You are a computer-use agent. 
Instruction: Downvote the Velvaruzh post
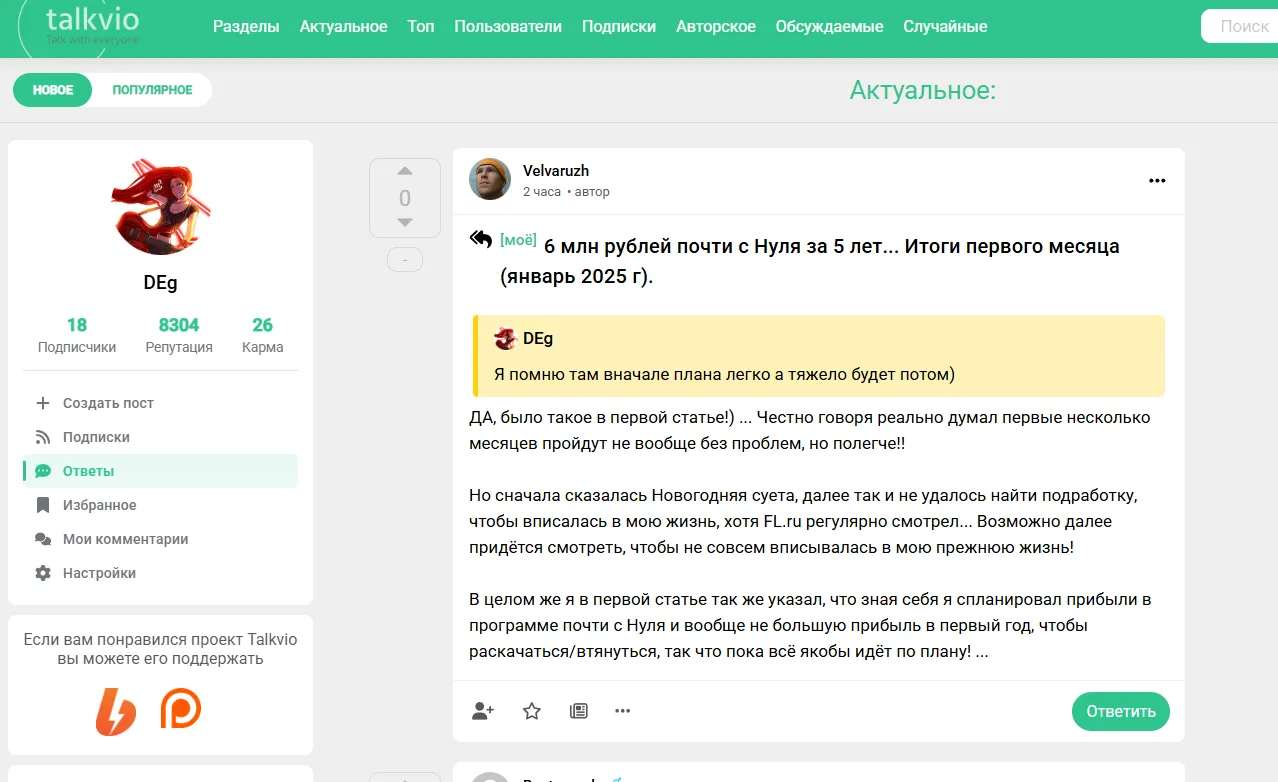pos(405,222)
